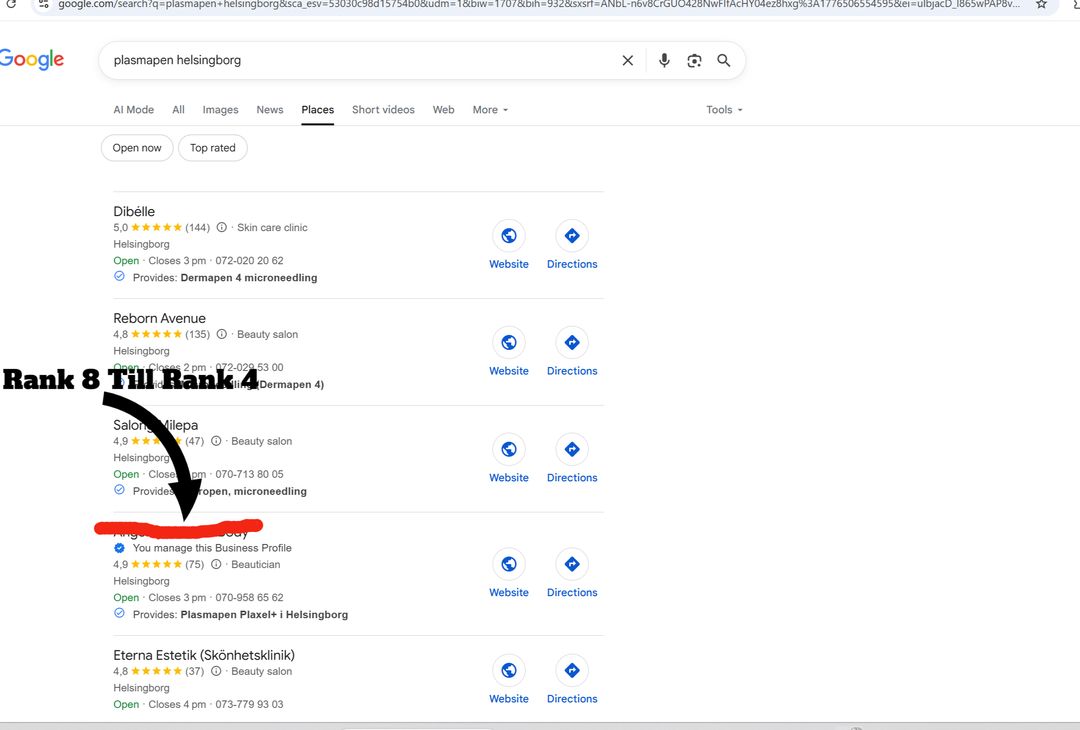1080x730 pixels.
Task: Click 'Closes 4 pm' on Eterna Estetik
Action: pos(177,704)
